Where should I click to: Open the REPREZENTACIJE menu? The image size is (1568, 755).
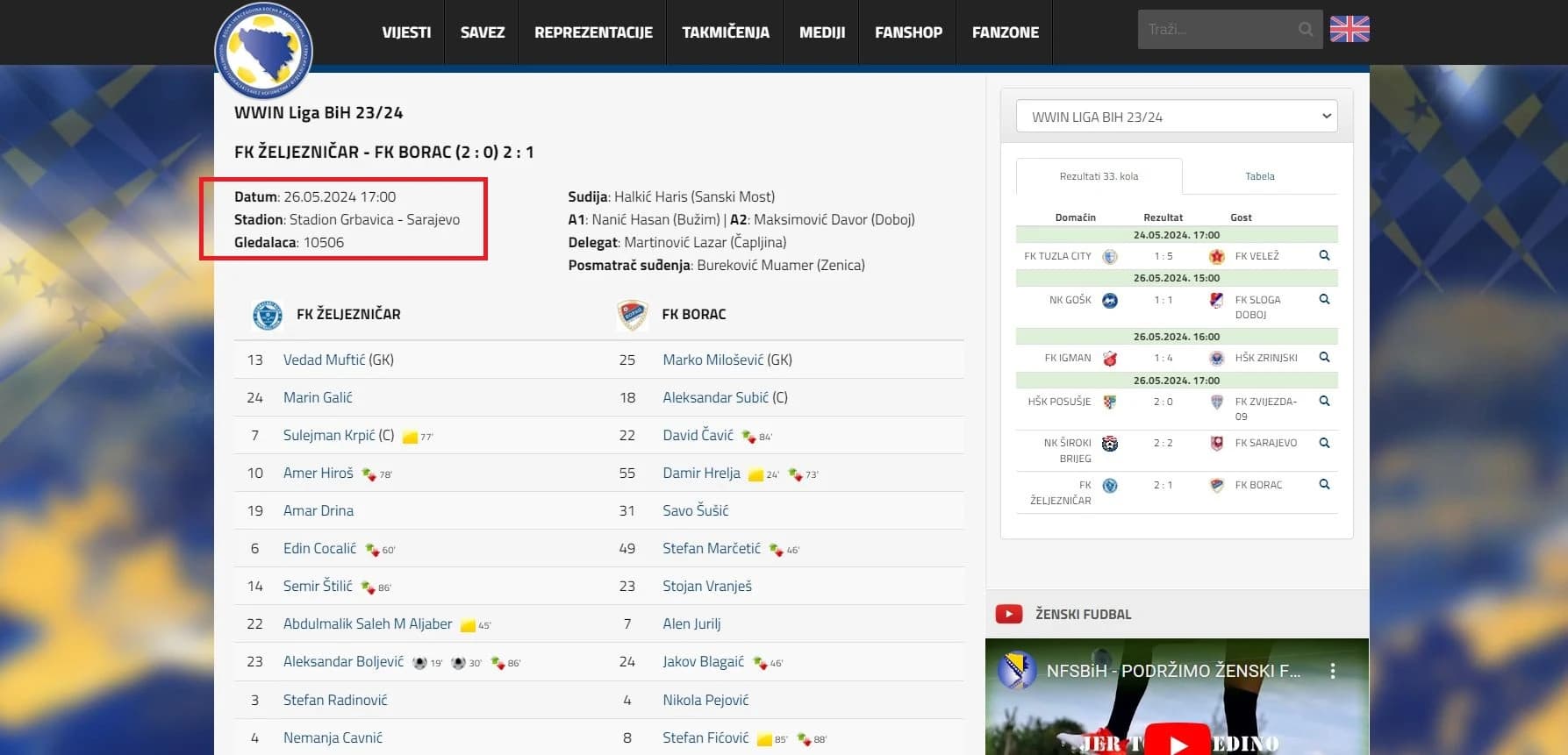pos(593,32)
